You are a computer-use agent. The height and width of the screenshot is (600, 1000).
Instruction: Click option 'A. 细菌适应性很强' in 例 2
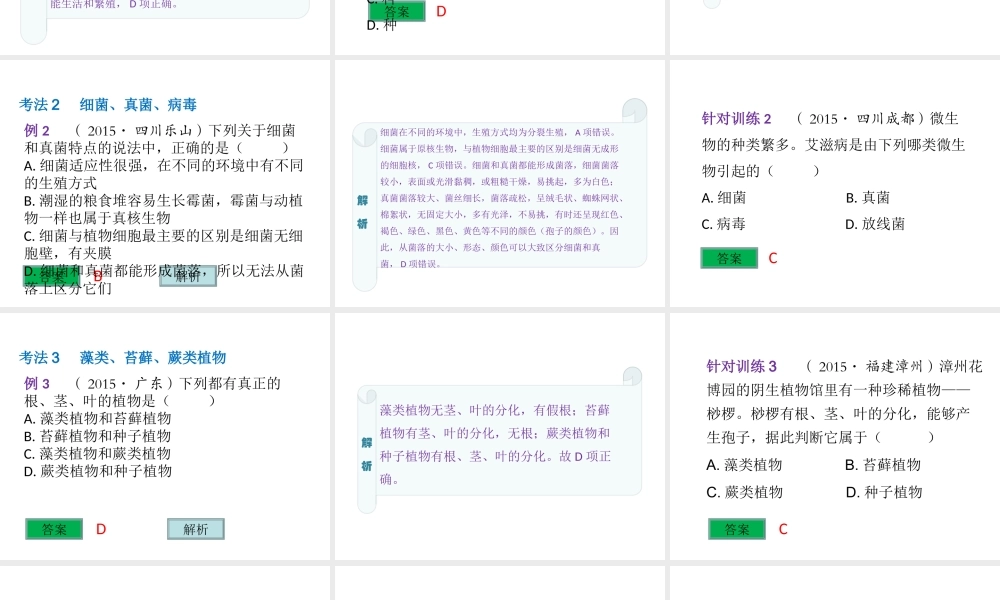tap(163, 174)
